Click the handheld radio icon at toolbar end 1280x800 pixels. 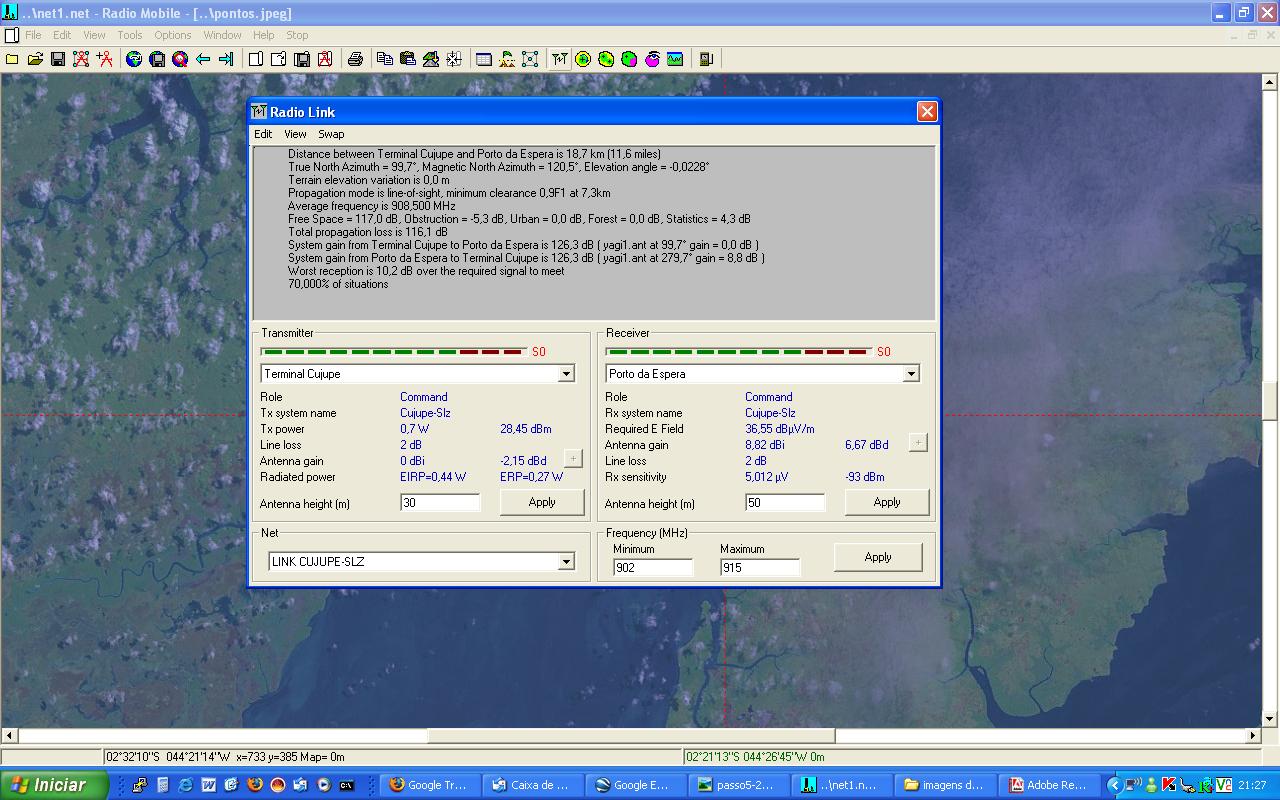click(x=706, y=59)
